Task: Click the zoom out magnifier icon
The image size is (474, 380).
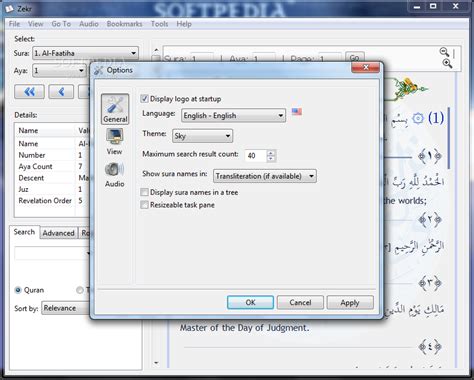Action: pyautogui.click(x=444, y=52)
